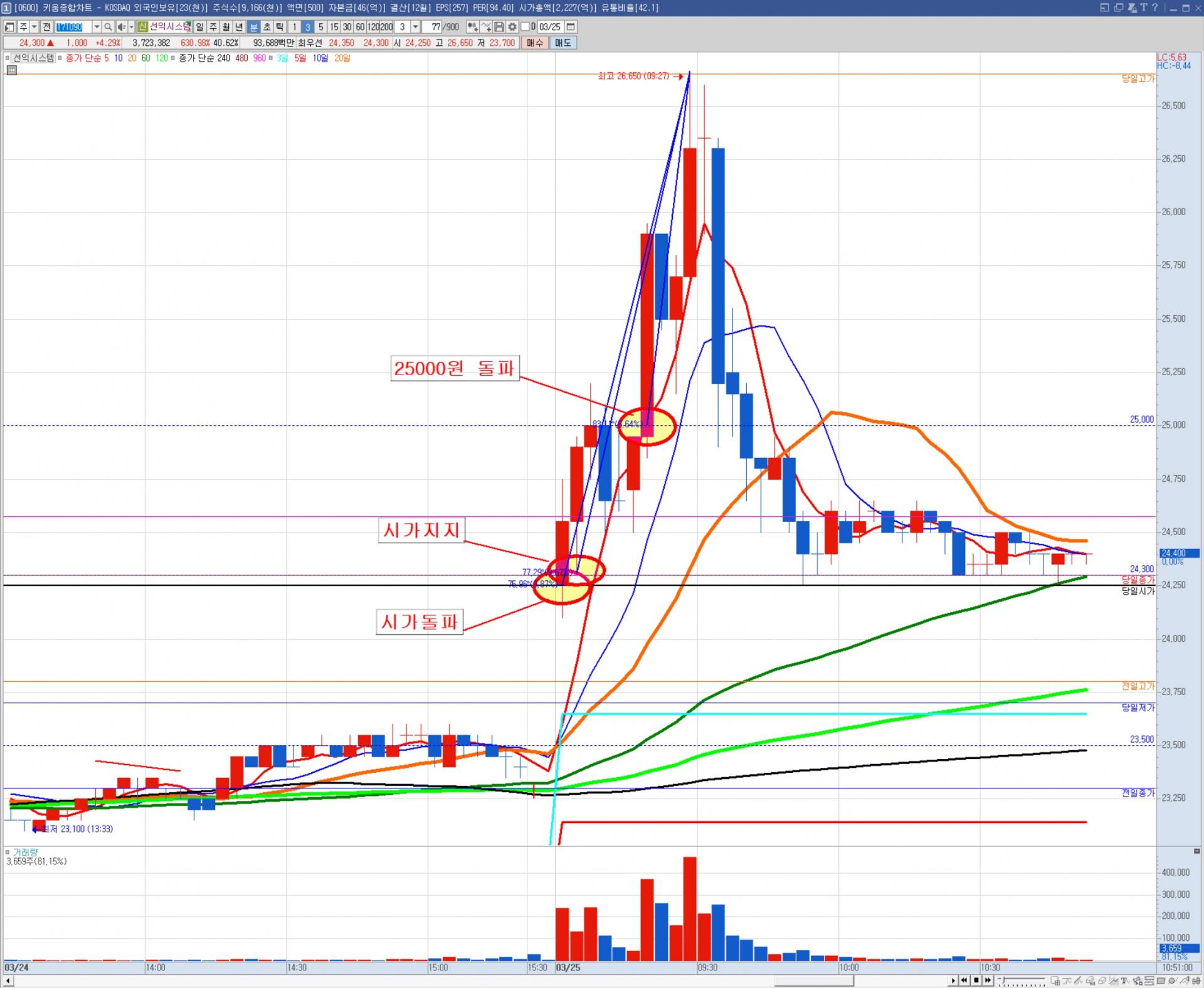1204x988 pixels.
Task: Click the chart settings gear icon
Action: [x=512, y=27]
